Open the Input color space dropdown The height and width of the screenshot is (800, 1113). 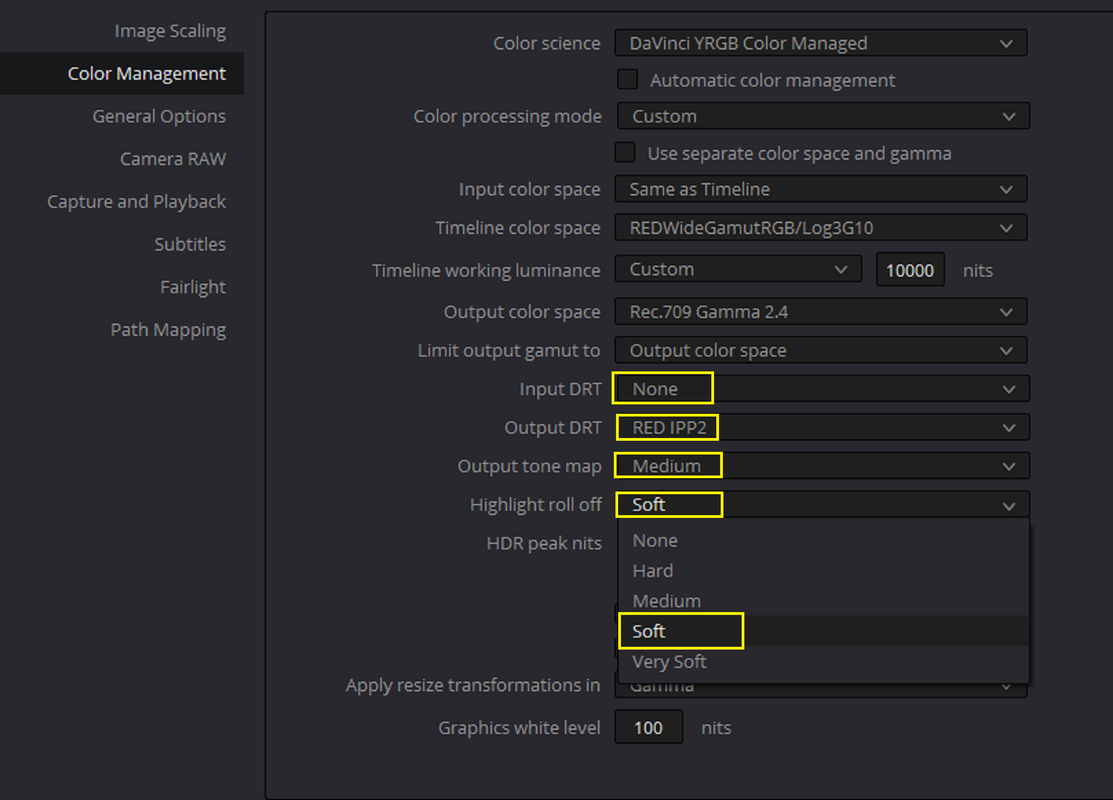pyautogui.click(x=821, y=190)
